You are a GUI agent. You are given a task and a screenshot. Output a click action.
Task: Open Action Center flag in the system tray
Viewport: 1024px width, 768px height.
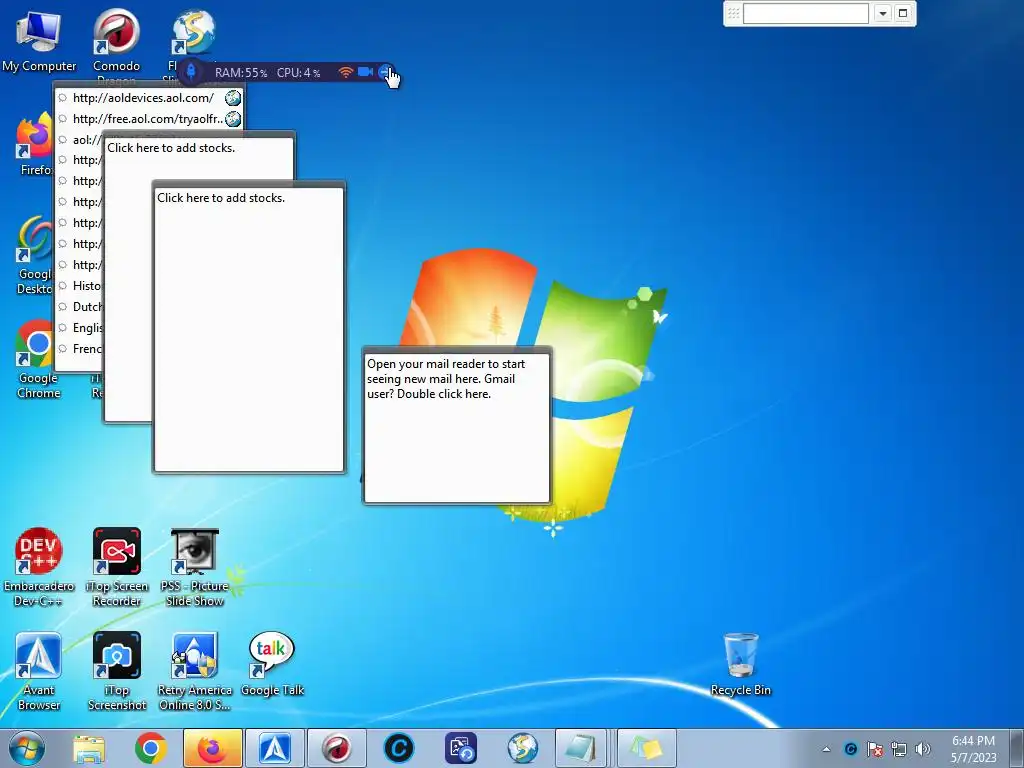point(874,749)
